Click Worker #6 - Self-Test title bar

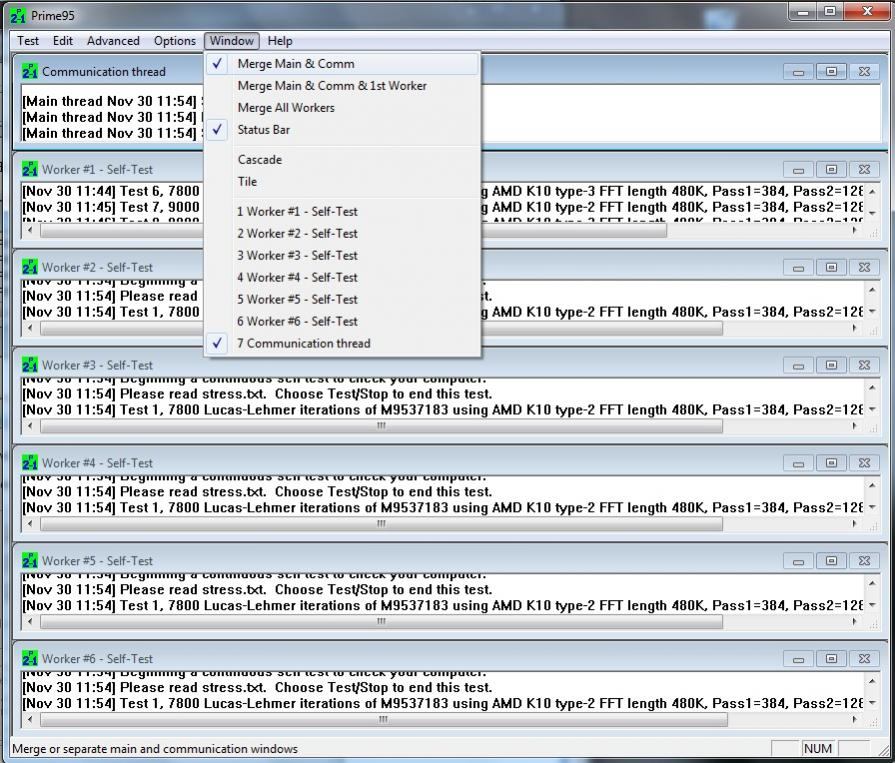[x=400, y=659]
